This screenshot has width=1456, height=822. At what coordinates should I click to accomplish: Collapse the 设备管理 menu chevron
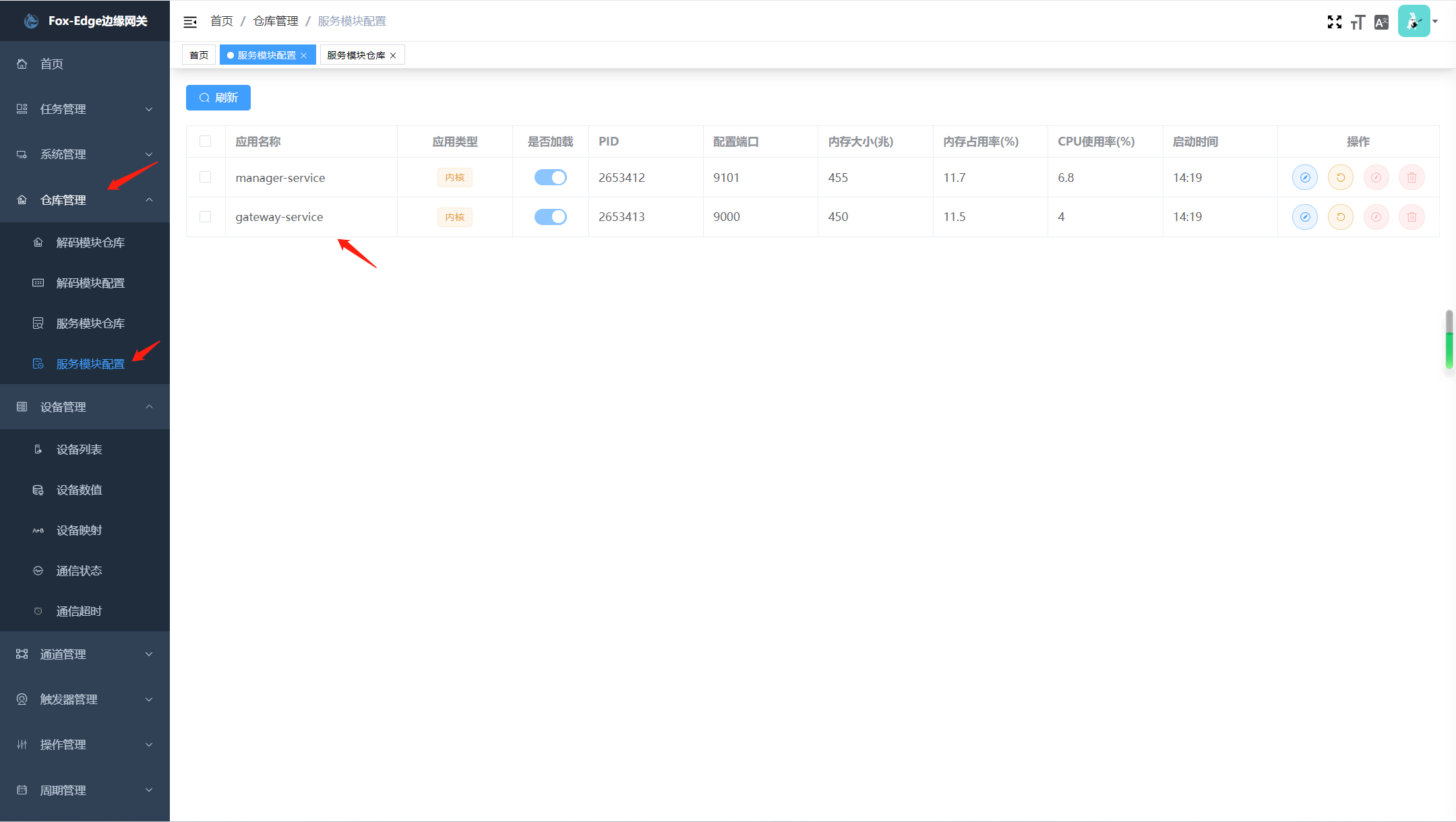pyautogui.click(x=149, y=407)
